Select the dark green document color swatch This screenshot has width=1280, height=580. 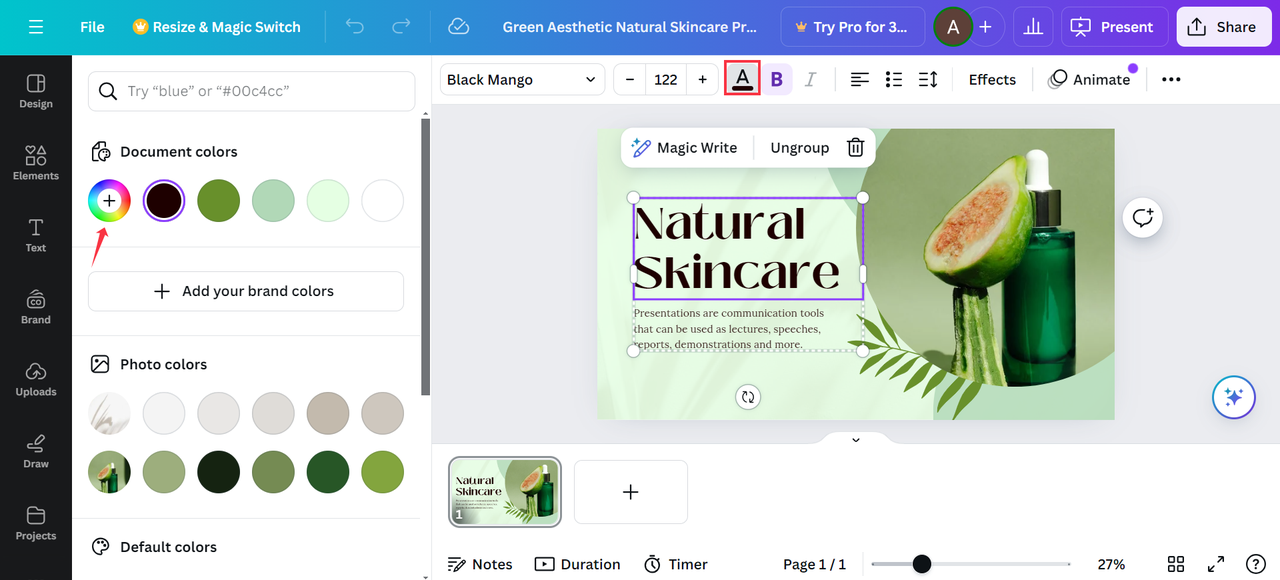click(x=218, y=201)
